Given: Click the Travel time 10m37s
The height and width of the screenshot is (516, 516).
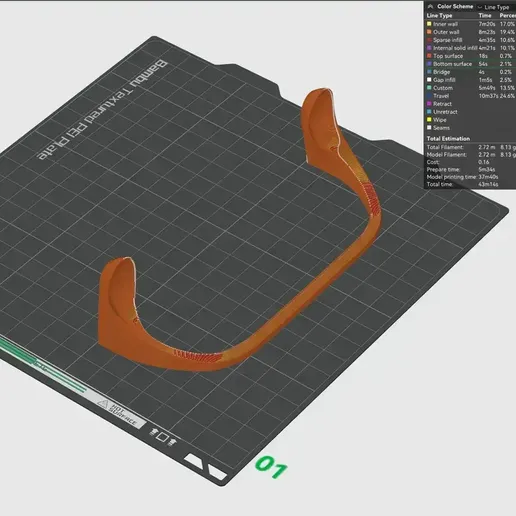Looking at the screenshot, I should [x=488, y=96].
